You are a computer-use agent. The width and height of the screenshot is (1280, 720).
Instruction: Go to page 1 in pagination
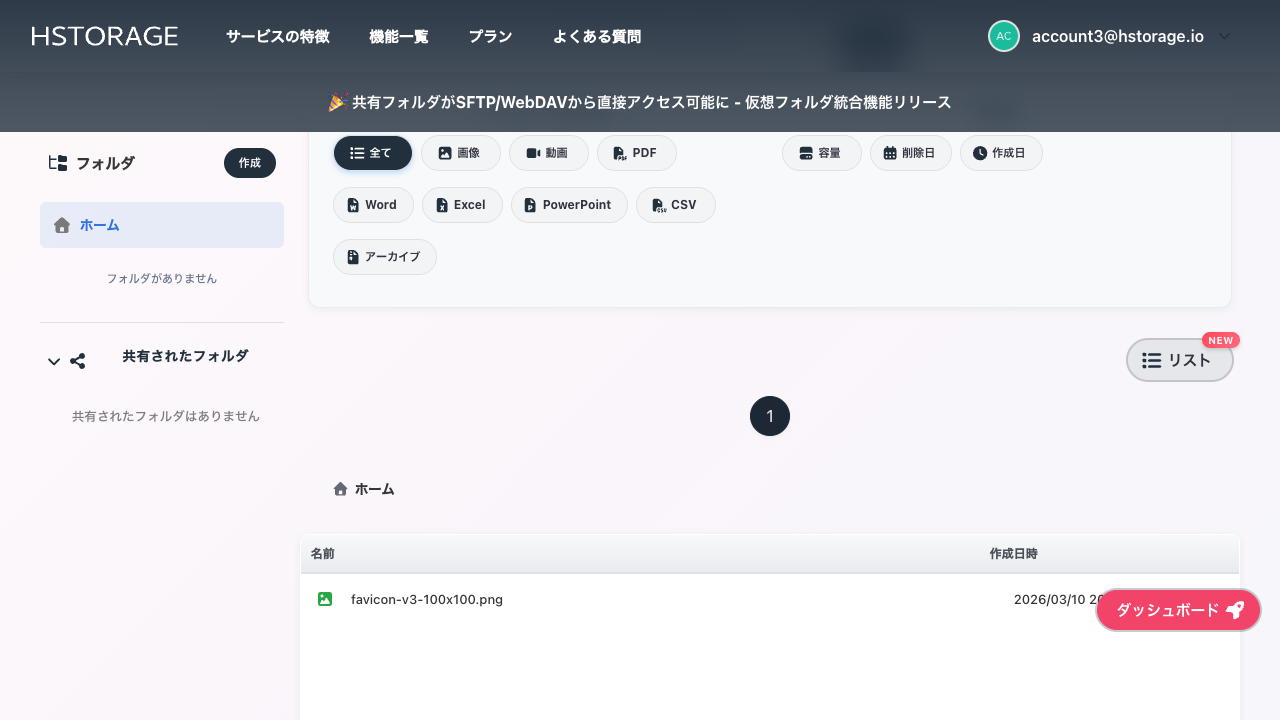coord(770,416)
